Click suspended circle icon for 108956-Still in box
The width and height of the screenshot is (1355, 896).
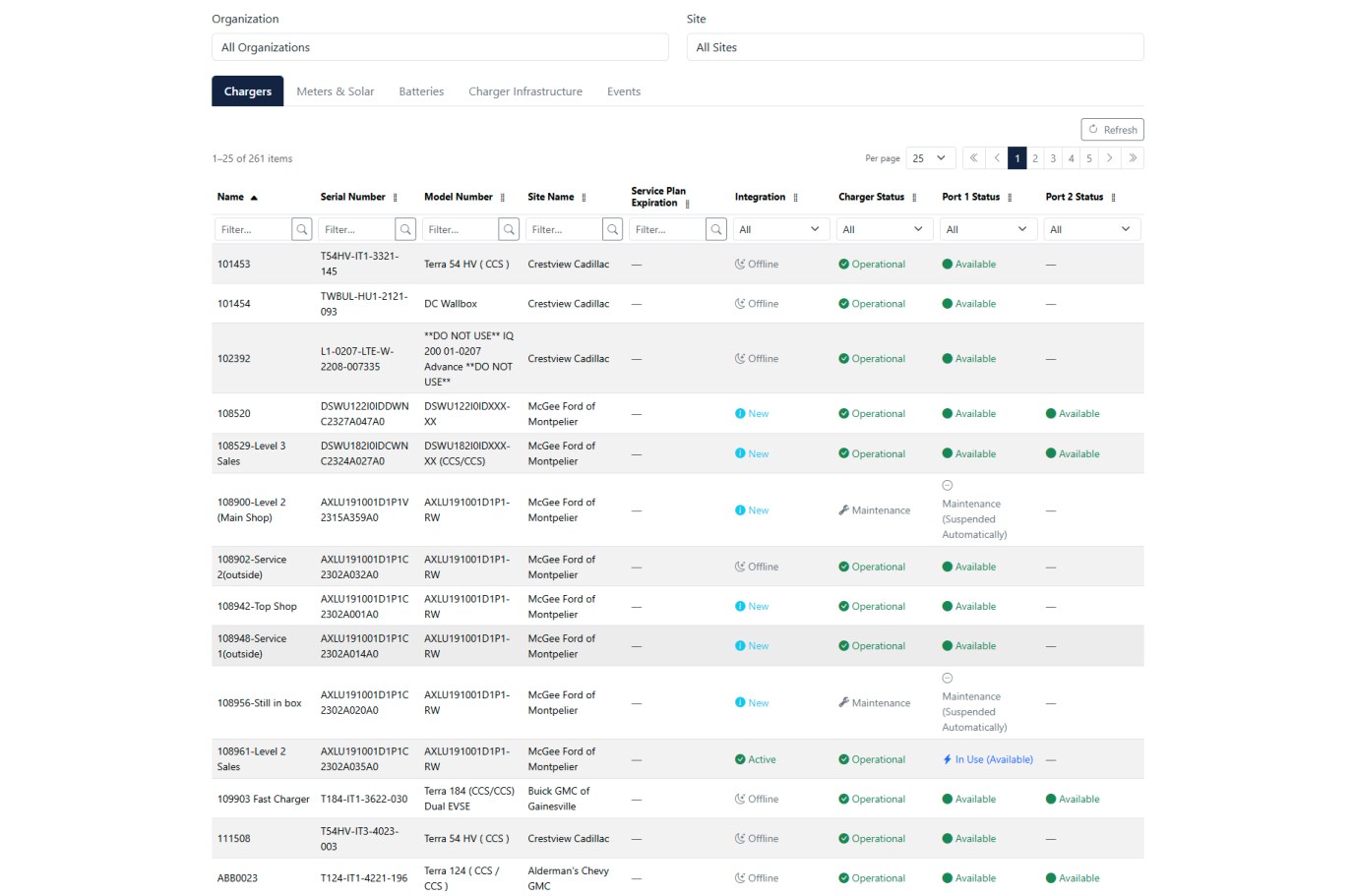pos(948,679)
